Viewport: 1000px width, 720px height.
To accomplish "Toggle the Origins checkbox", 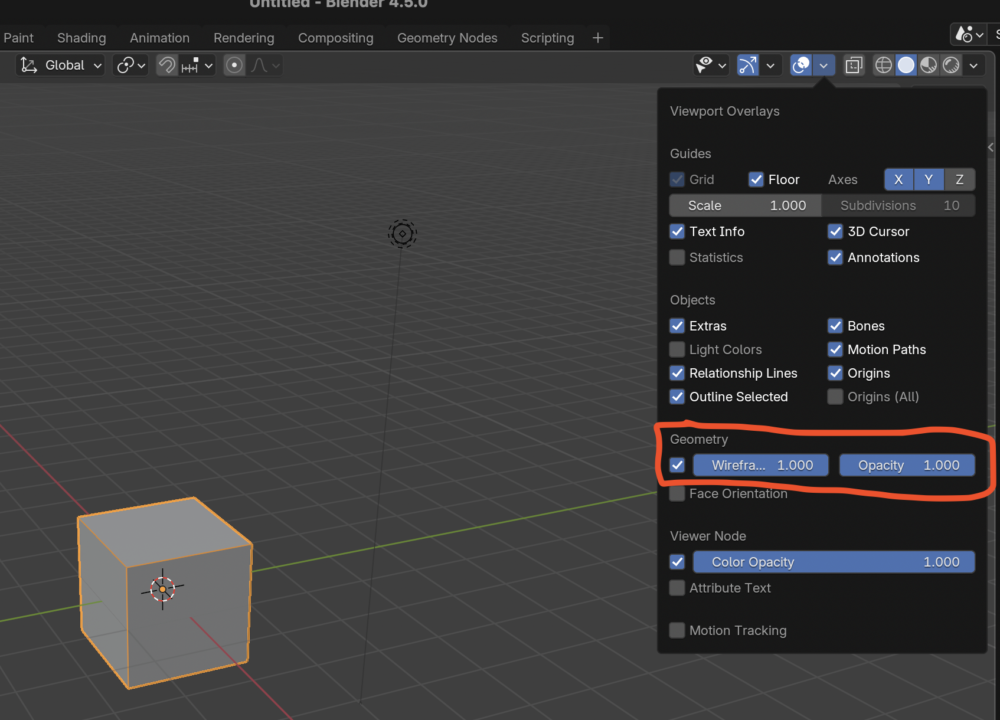I will (x=835, y=373).
